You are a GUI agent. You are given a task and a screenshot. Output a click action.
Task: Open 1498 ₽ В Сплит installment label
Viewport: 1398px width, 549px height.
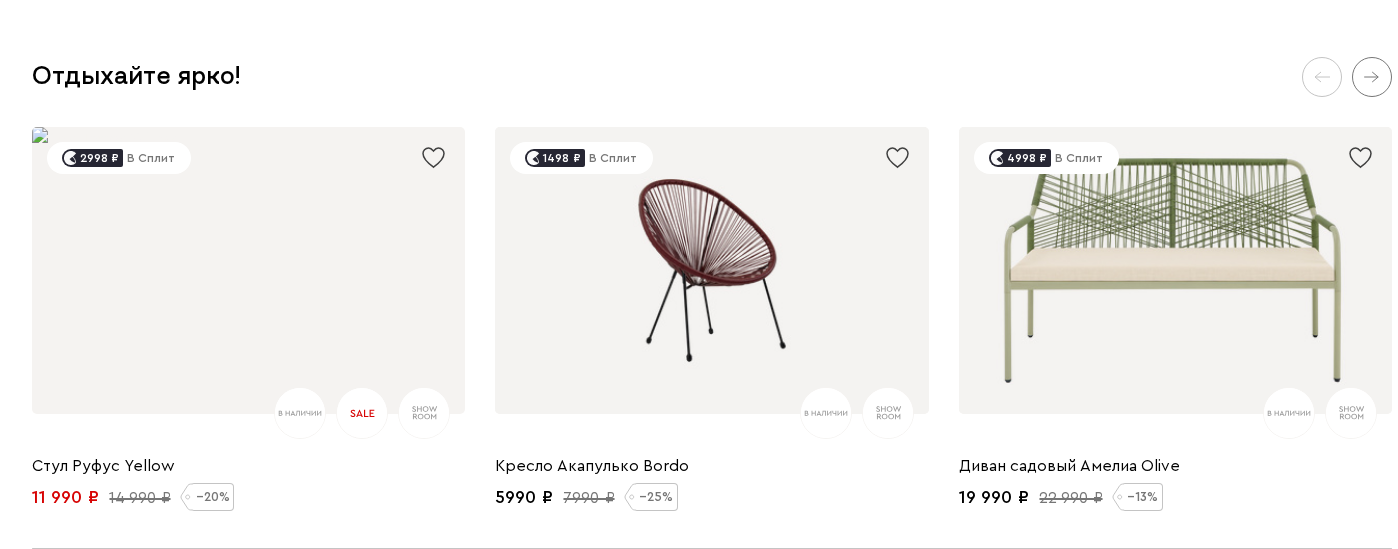(x=581, y=158)
